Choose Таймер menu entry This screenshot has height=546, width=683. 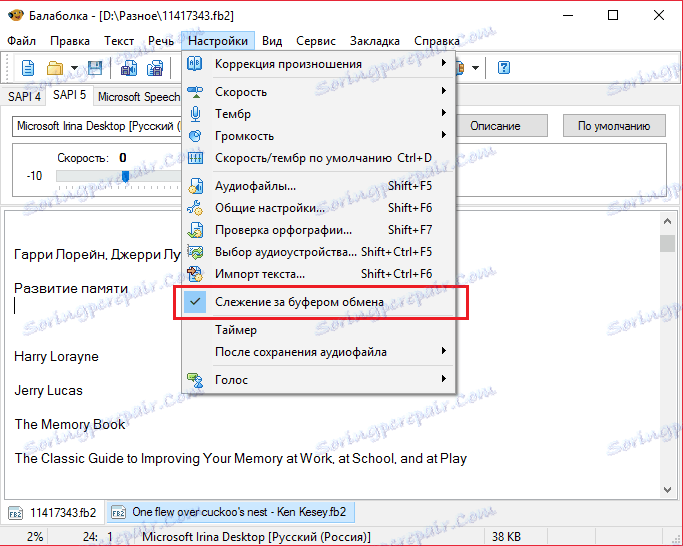(x=318, y=330)
